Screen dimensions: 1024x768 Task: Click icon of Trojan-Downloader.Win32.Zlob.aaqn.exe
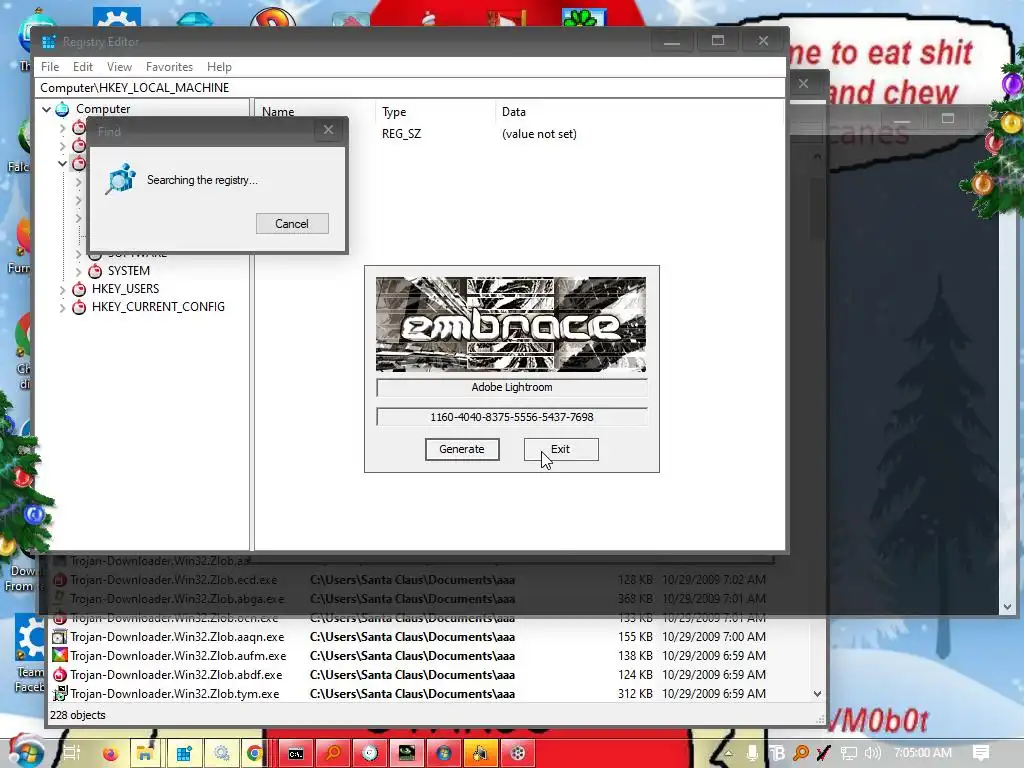coord(59,636)
